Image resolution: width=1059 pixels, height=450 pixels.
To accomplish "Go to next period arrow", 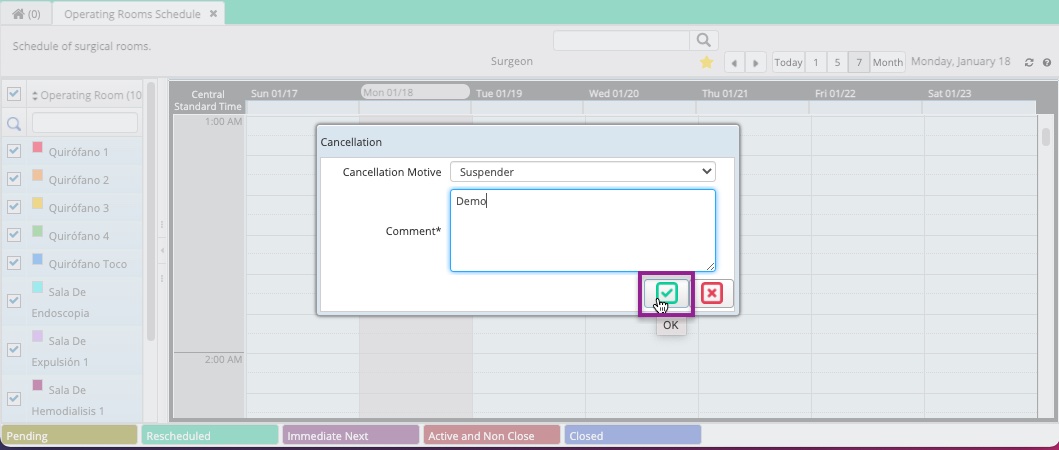I will (x=756, y=62).
